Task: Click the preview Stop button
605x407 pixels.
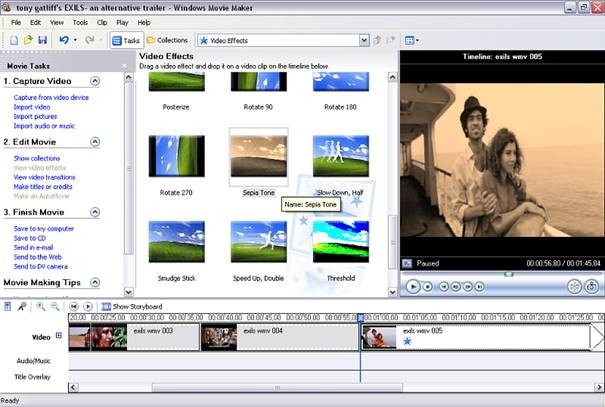Action: click(428, 287)
